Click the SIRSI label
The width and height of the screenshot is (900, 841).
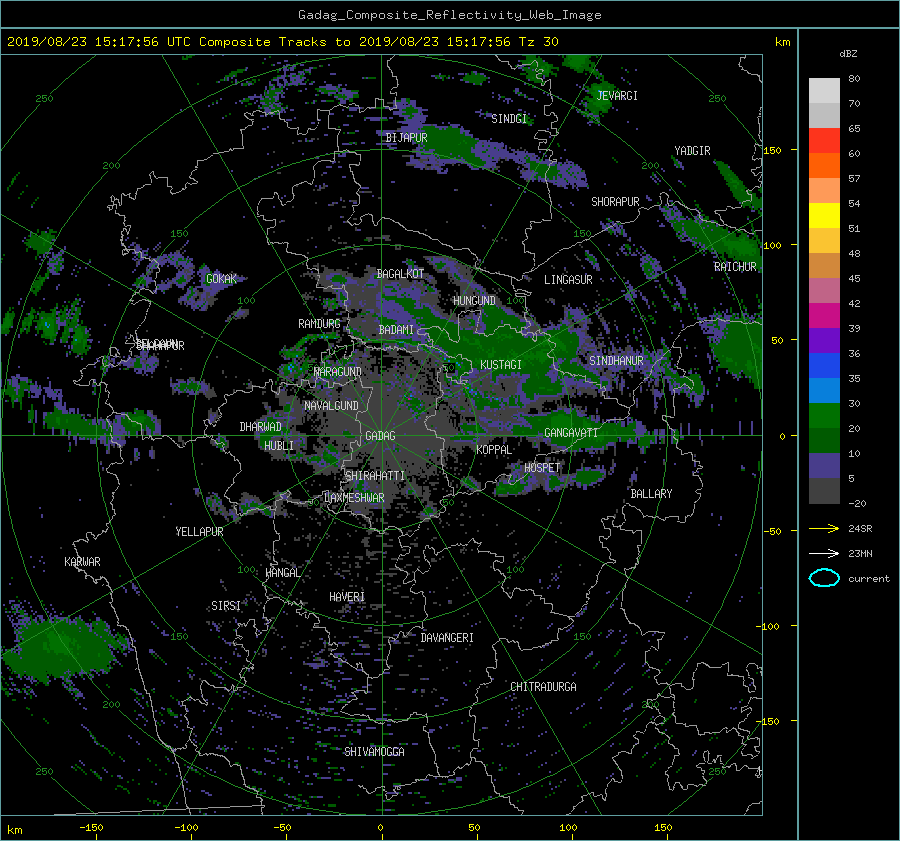point(226,606)
